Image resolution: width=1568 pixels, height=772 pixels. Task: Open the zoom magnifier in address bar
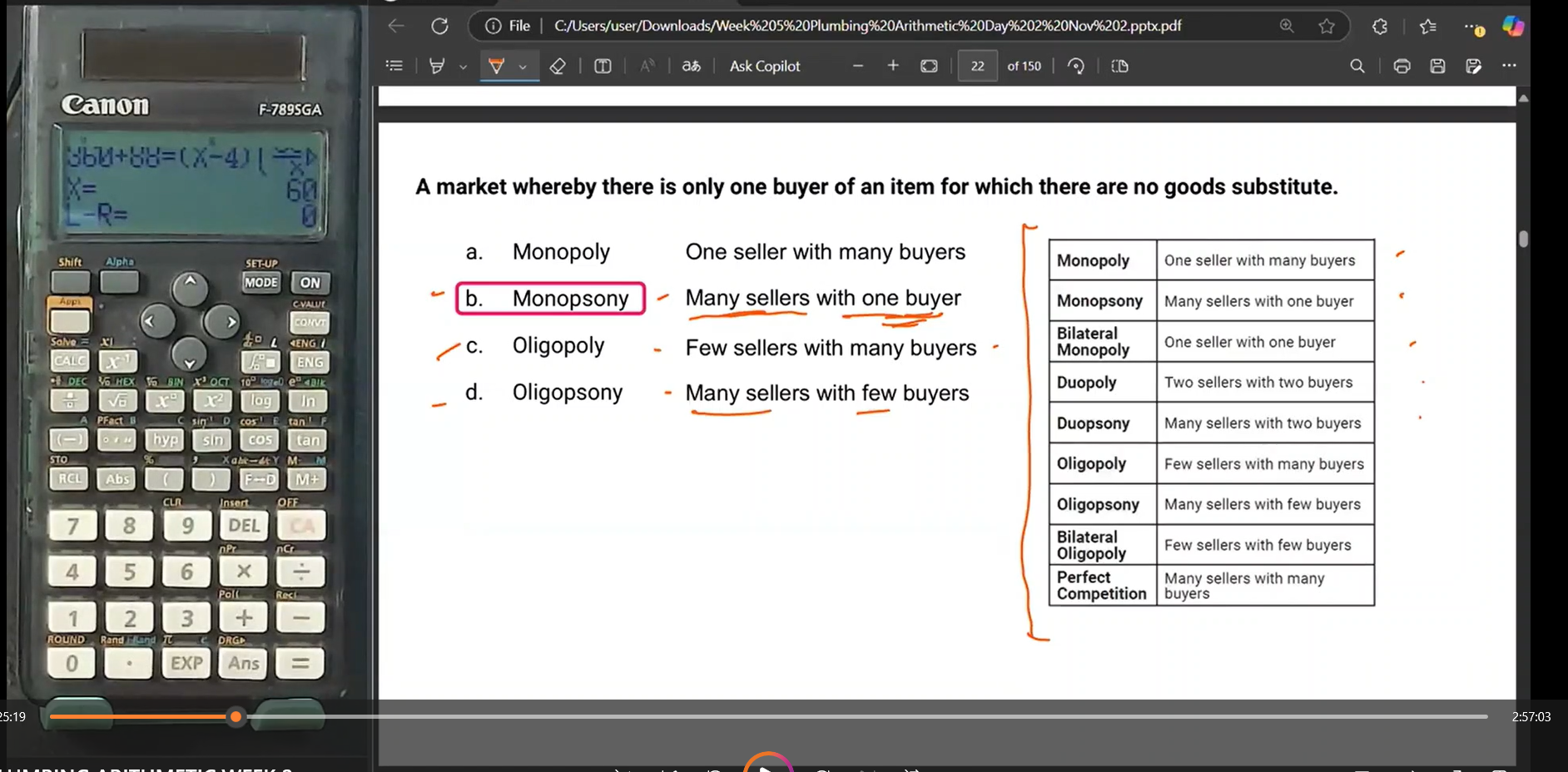(1287, 26)
